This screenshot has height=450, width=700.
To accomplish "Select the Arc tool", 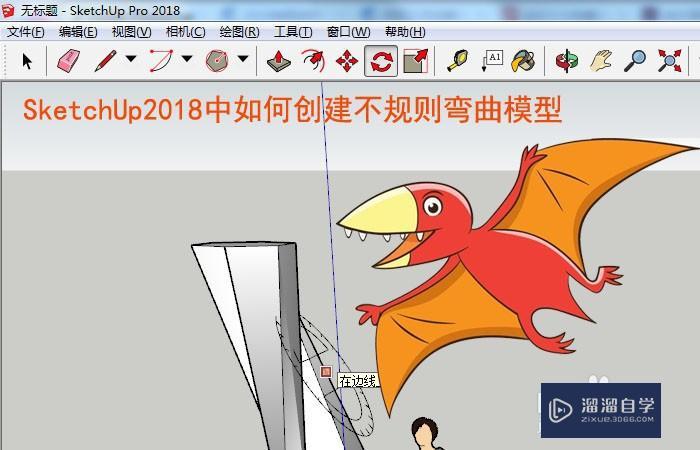I will click(161, 61).
